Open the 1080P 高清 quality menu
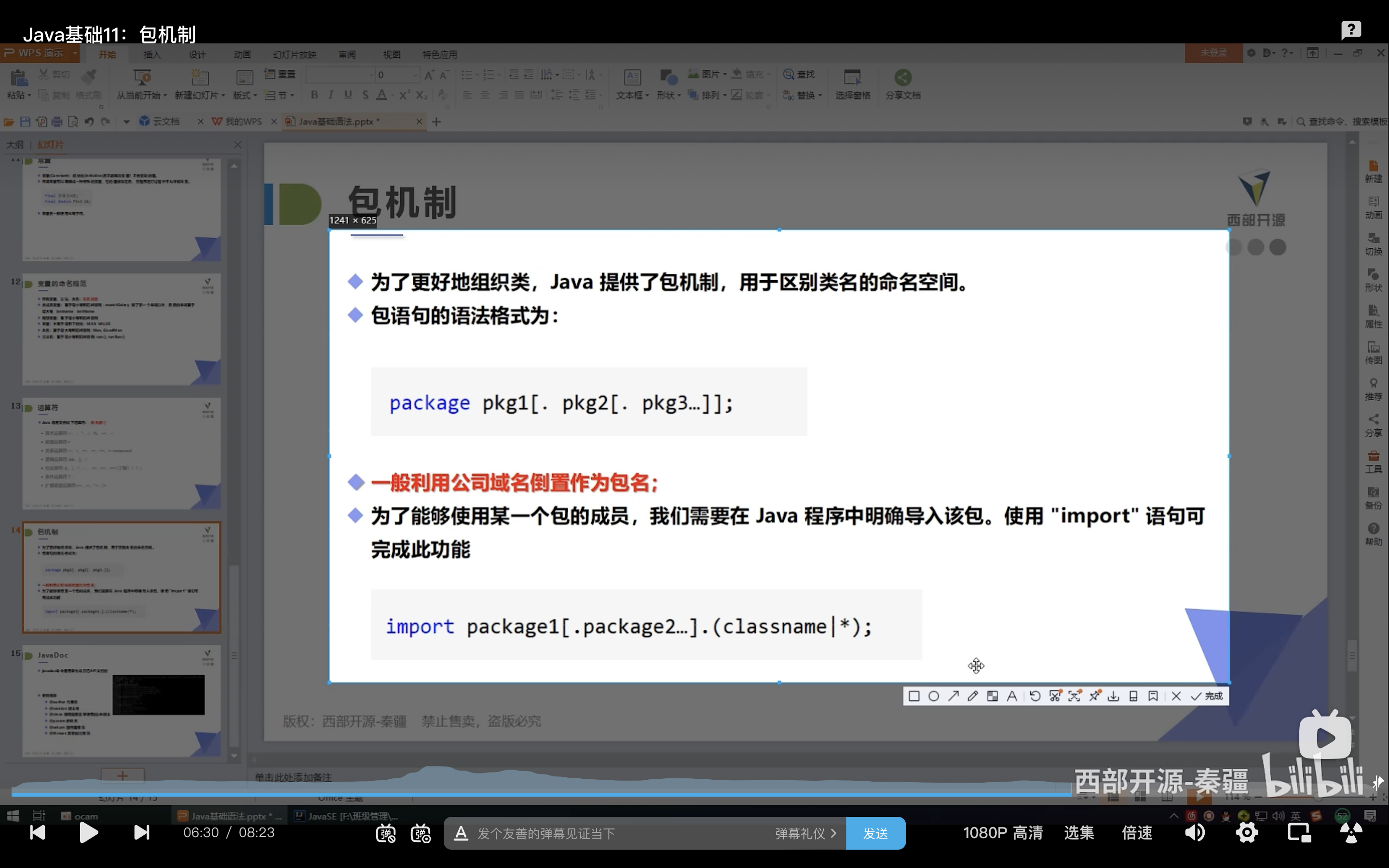Image resolution: width=1389 pixels, height=868 pixels. point(1002,833)
